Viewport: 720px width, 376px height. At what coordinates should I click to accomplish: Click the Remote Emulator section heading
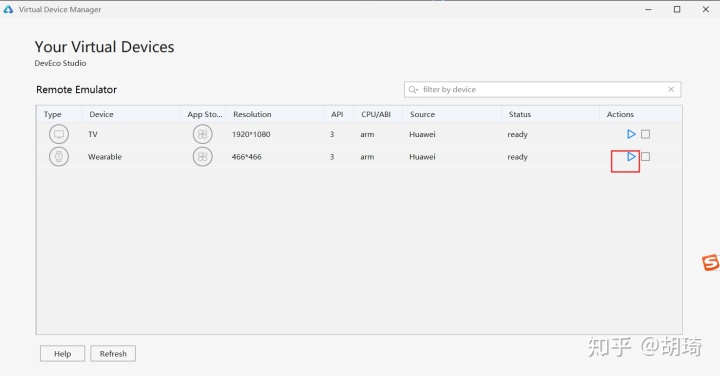76,90
